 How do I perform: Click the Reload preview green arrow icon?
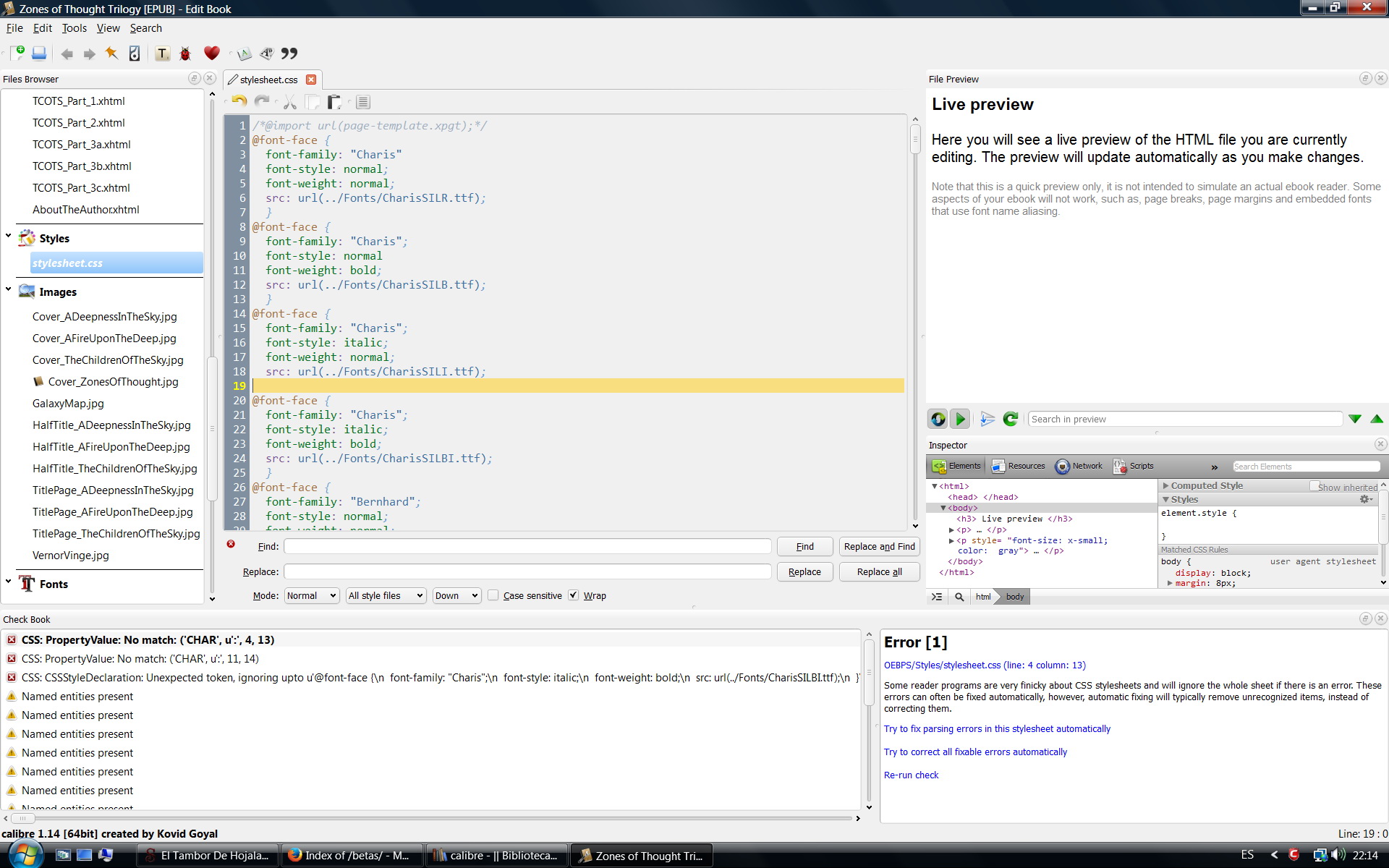pyautogui.click(x=1011, y=419)
